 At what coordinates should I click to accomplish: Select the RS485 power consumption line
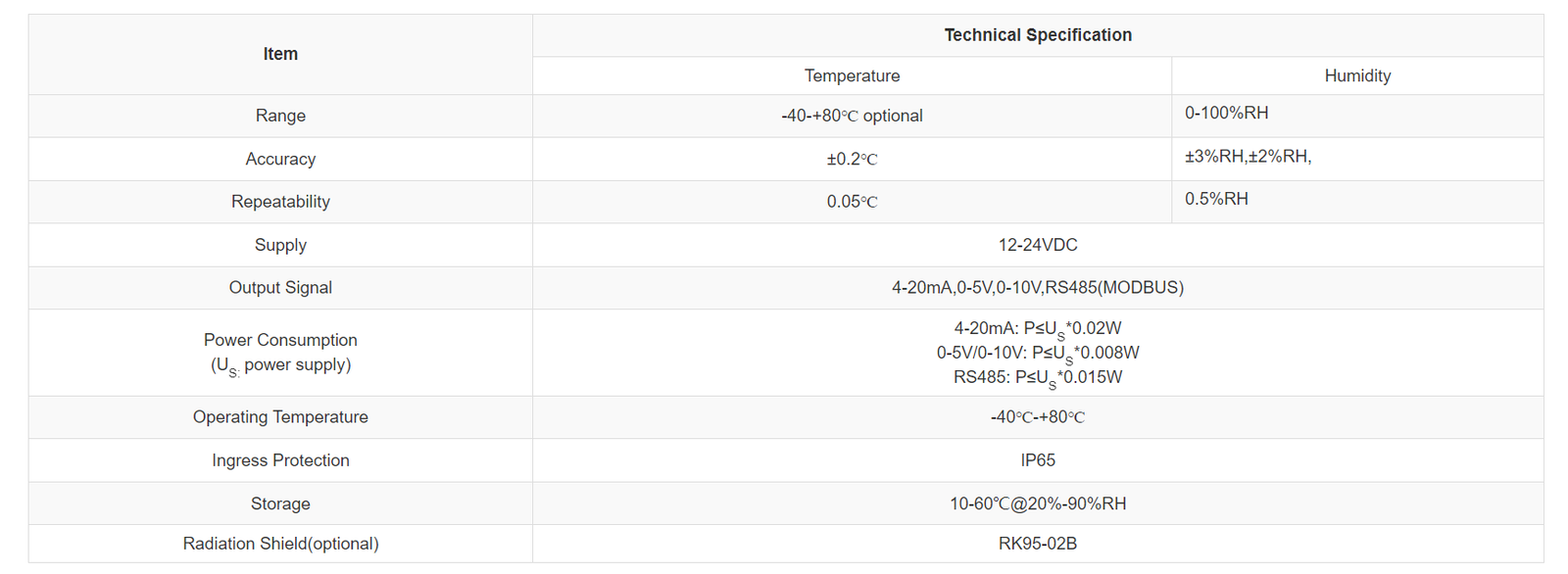pyautogui.click(x=1038, y=377)
